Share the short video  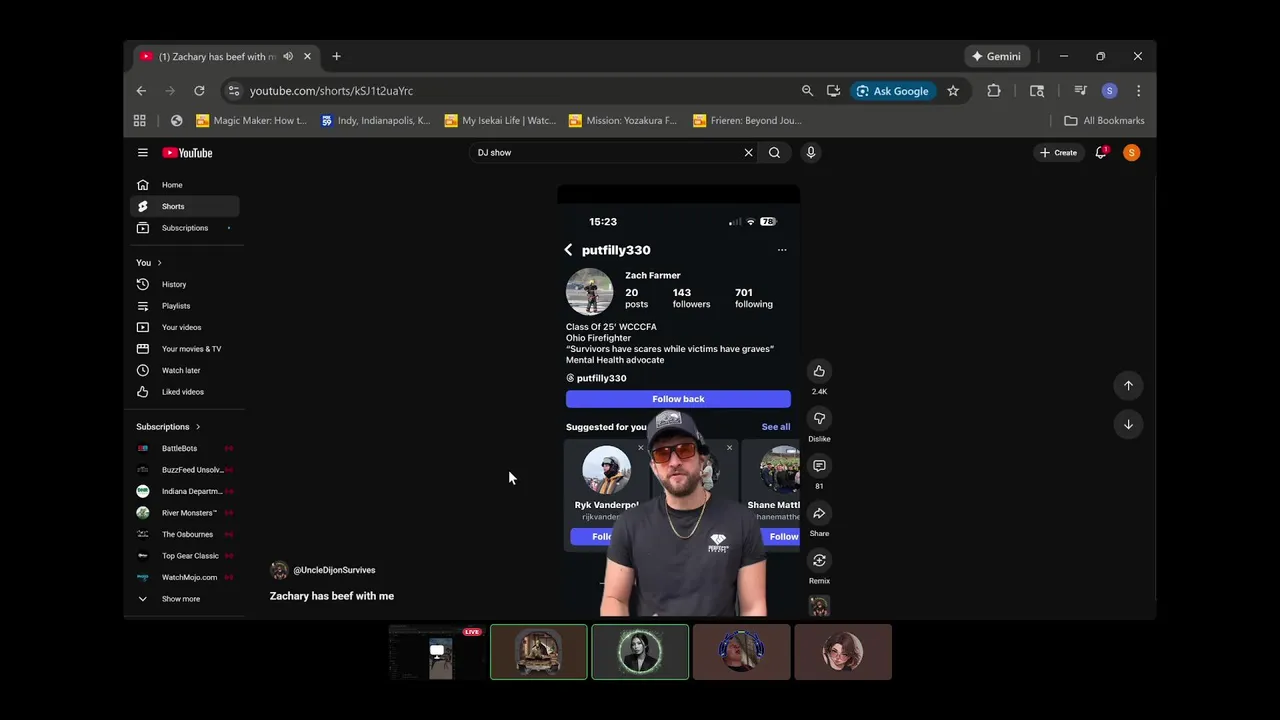pyautogui.click(x=819, y=513)
